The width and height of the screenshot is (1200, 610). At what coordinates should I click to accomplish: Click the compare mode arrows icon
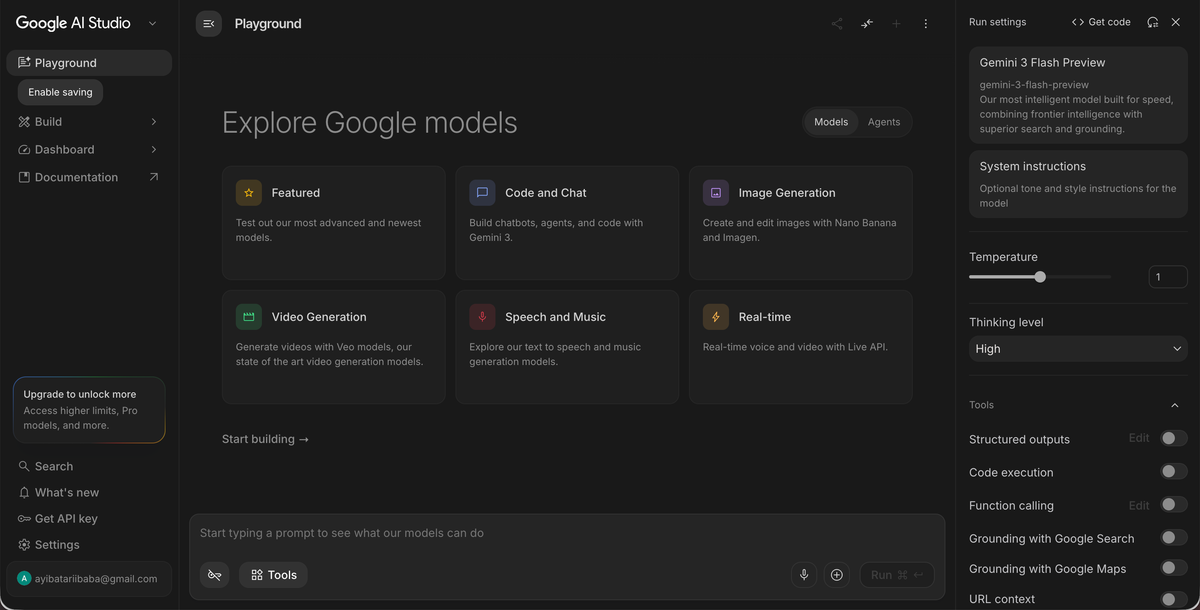pyautogui.click(x=867, y=24)
